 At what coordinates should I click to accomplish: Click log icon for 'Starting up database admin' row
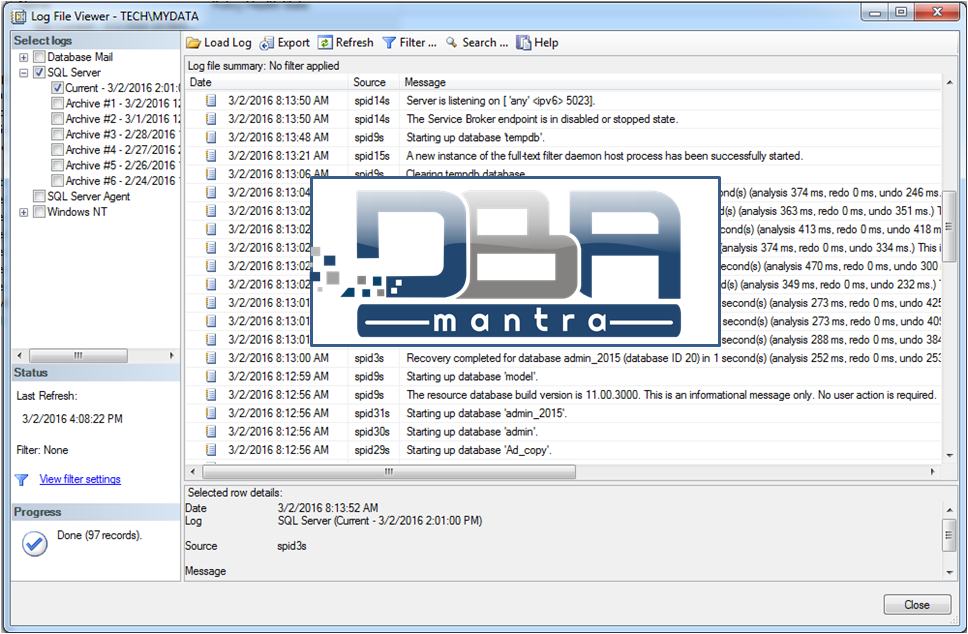click(211, 432)
